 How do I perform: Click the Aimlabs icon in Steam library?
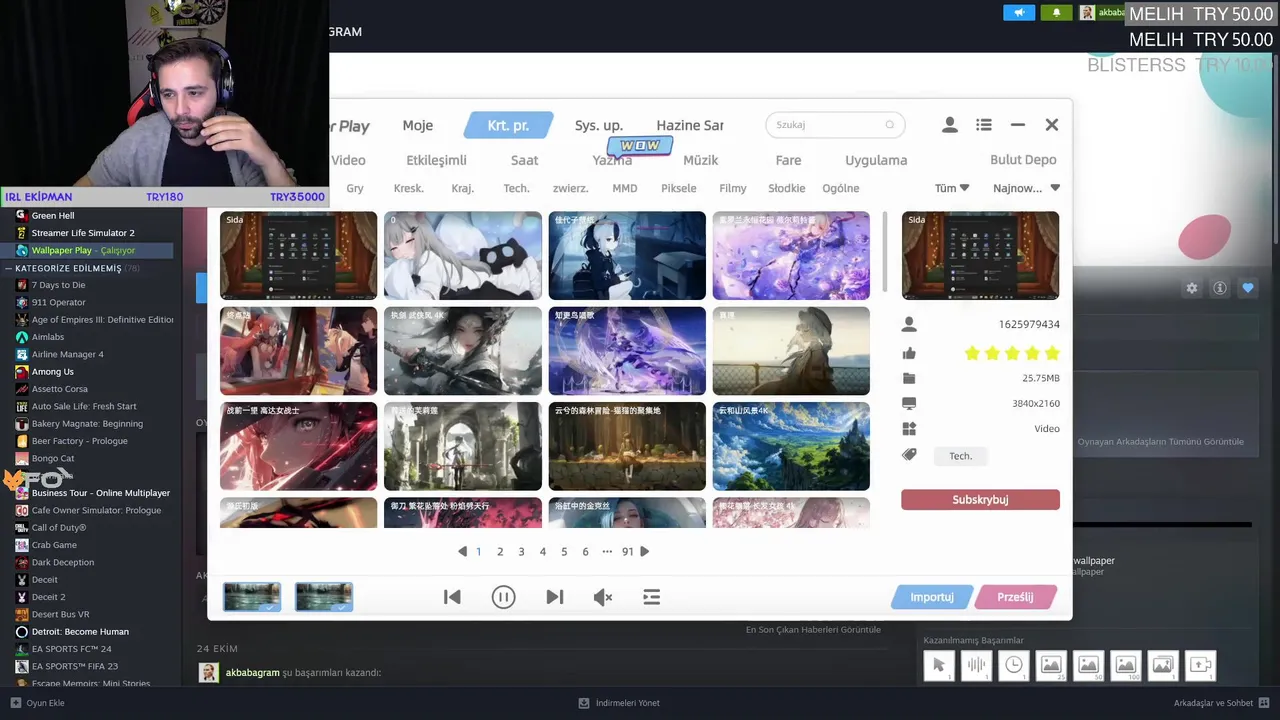point(22,337)
